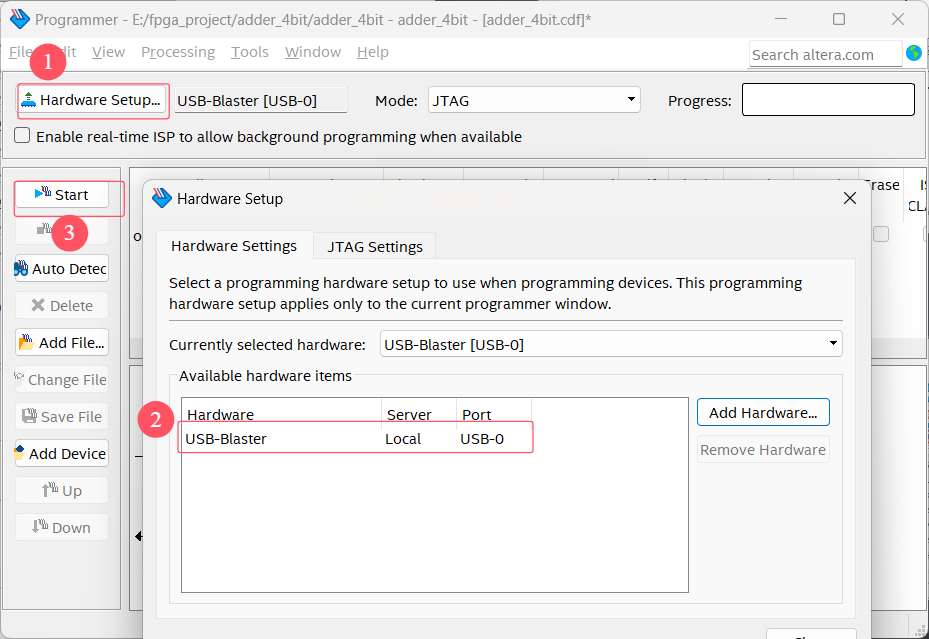Maximize the Programmer window
The image size is (929, 639).
click(839, 19)
